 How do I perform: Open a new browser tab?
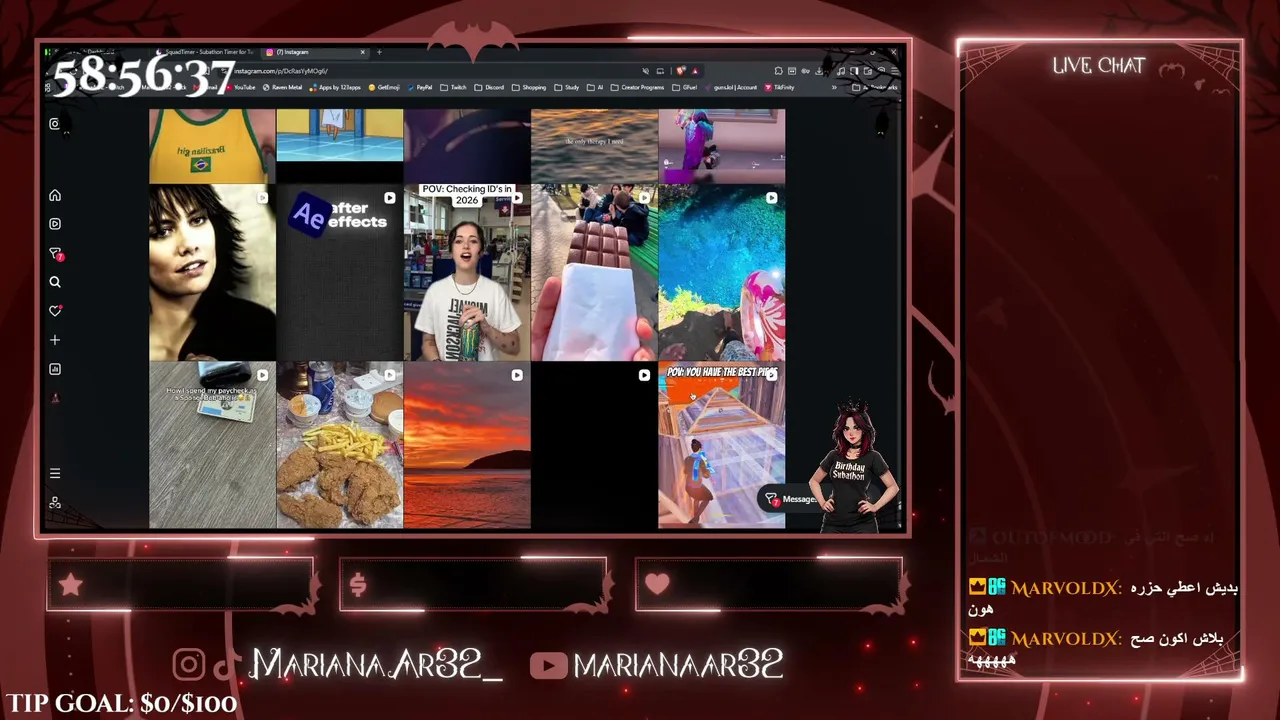point(379,52)
